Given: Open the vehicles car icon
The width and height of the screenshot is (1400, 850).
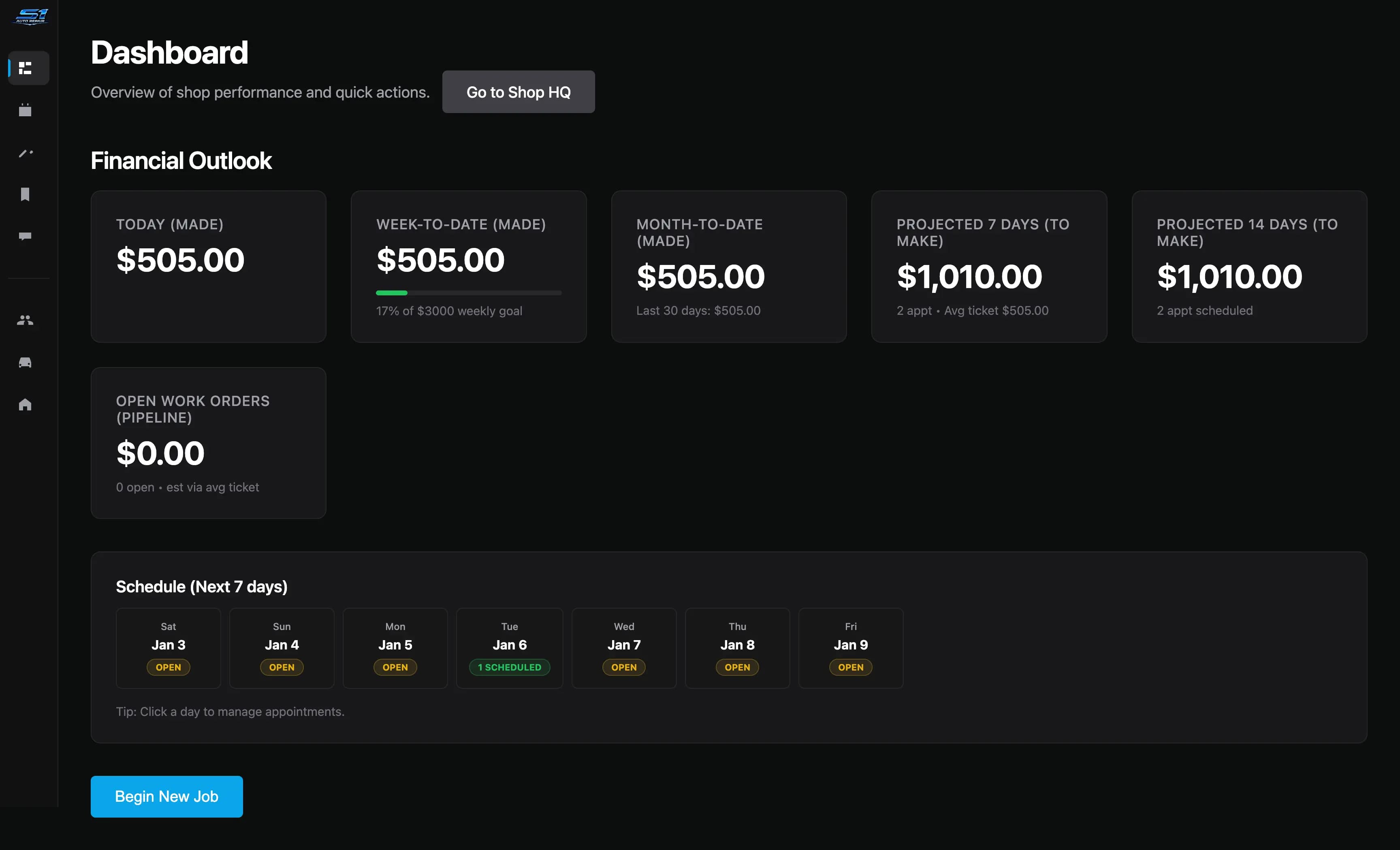Looking at the screenshot, I should [x=26, y=363].
